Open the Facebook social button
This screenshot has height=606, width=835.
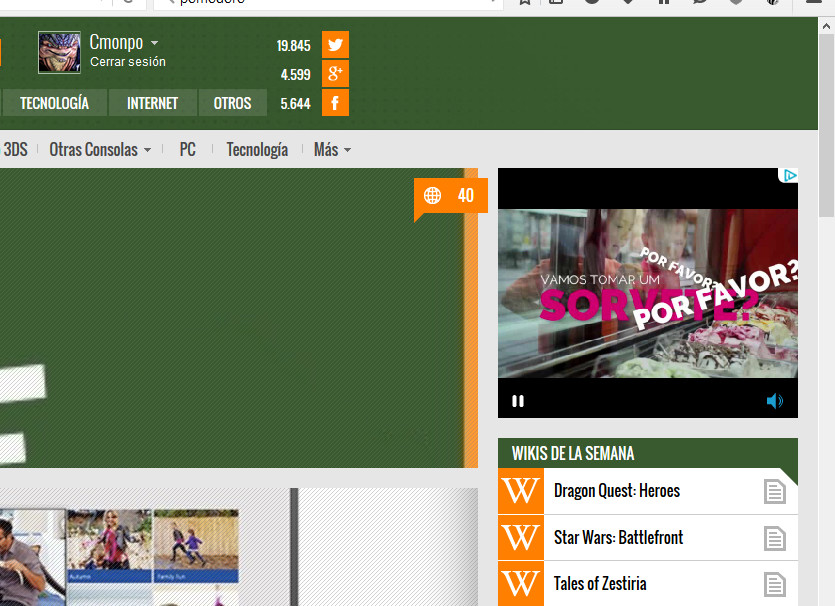[335, 102]
